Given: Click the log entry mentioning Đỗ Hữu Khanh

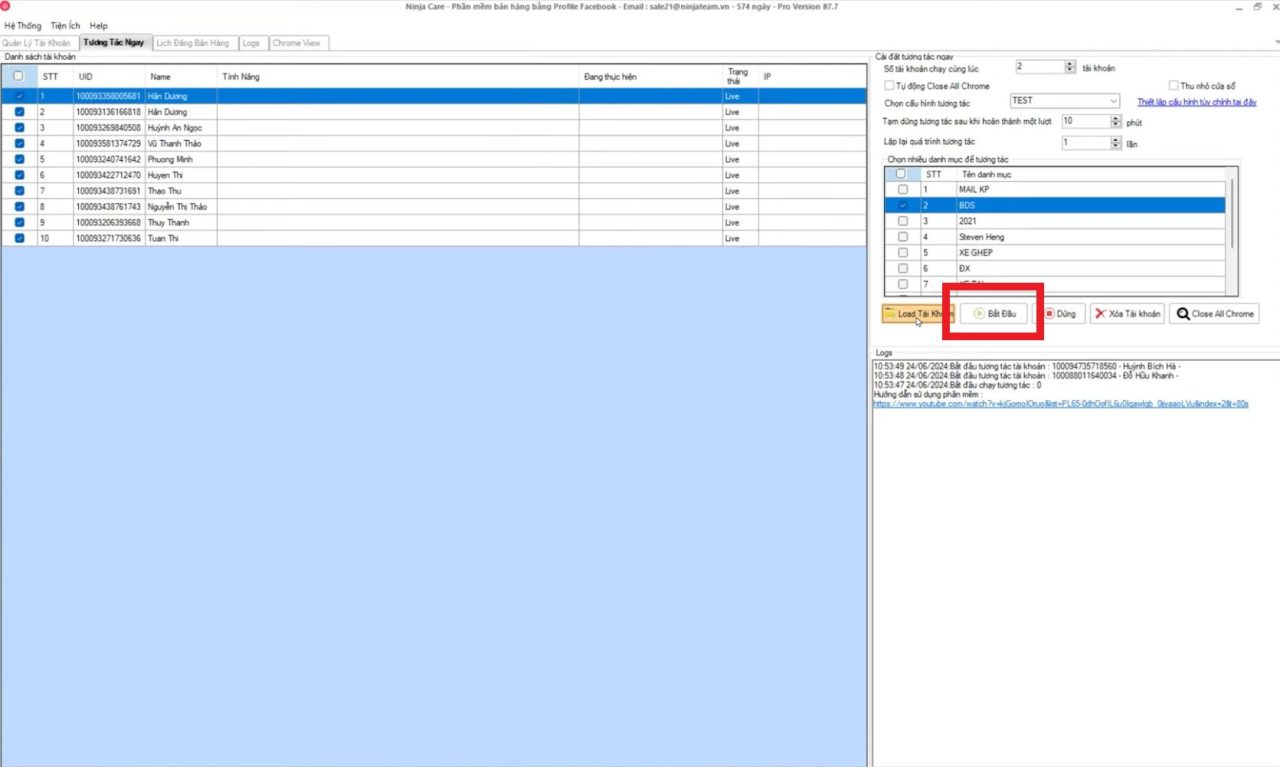Looking at the screenshot, I should point(1026,376).
